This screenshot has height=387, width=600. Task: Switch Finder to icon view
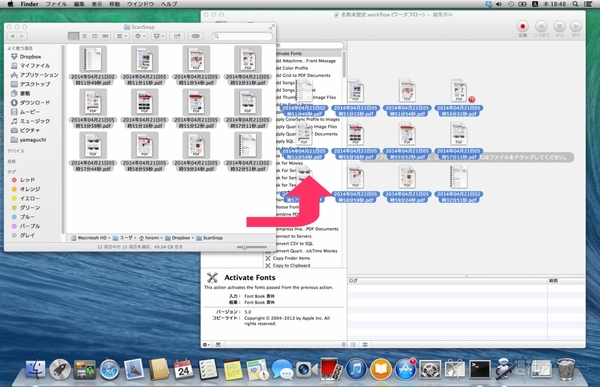click(73, 36)
